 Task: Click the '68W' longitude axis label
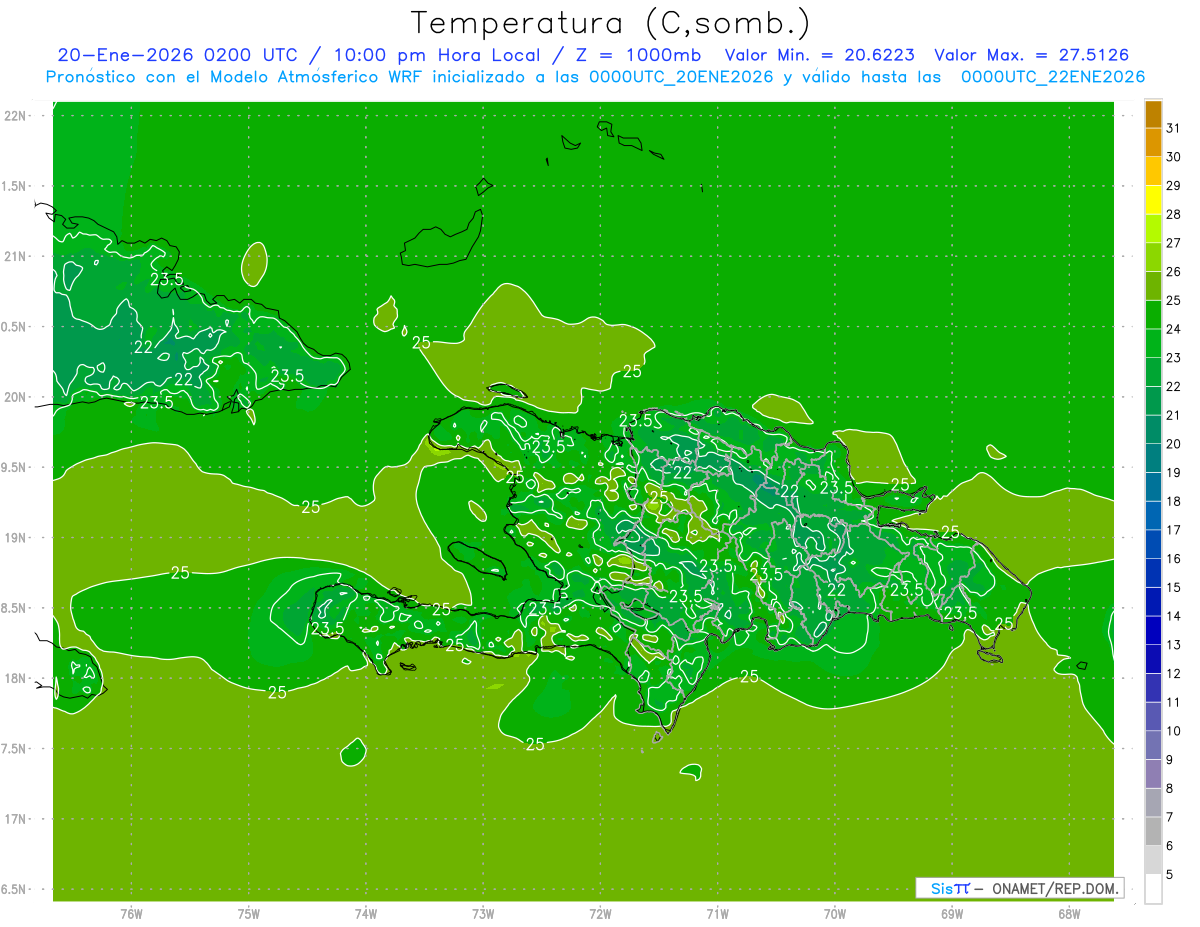[x=1069, y=914]
